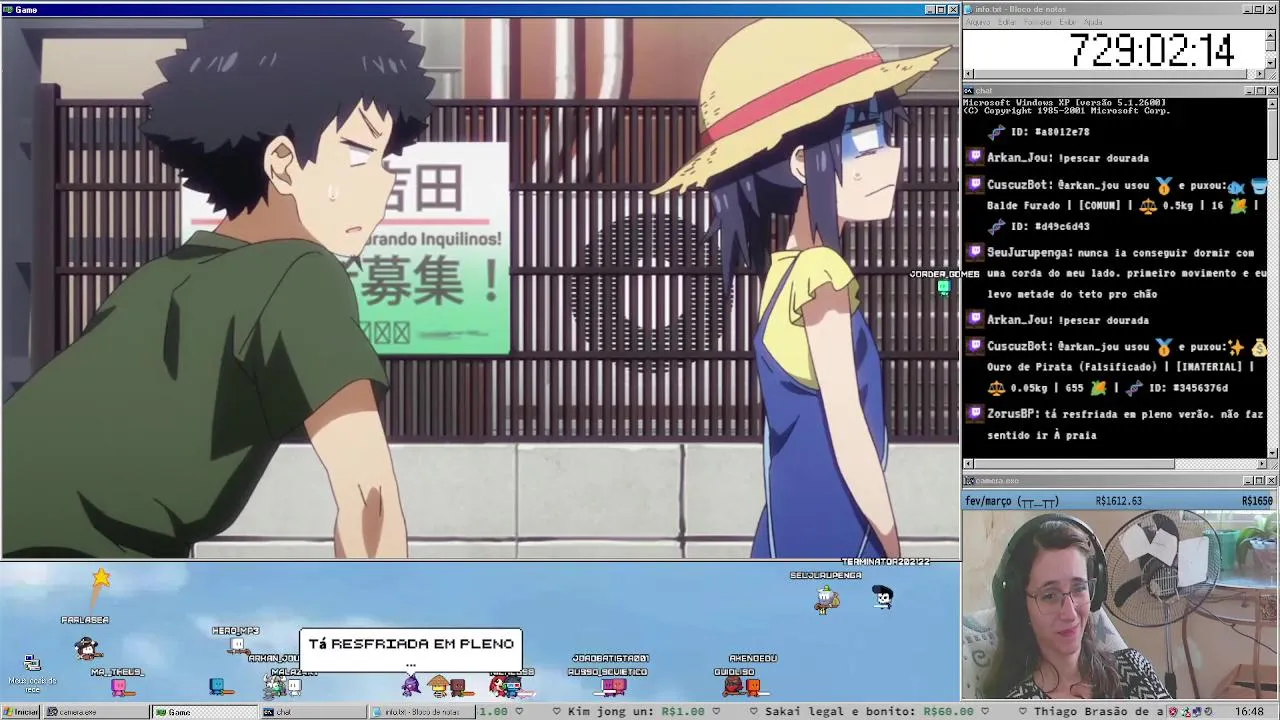This screenshot has width=1280, height=720.
Task: Click the scales icon before 0.5kg
Action: tap(1147, 205)
